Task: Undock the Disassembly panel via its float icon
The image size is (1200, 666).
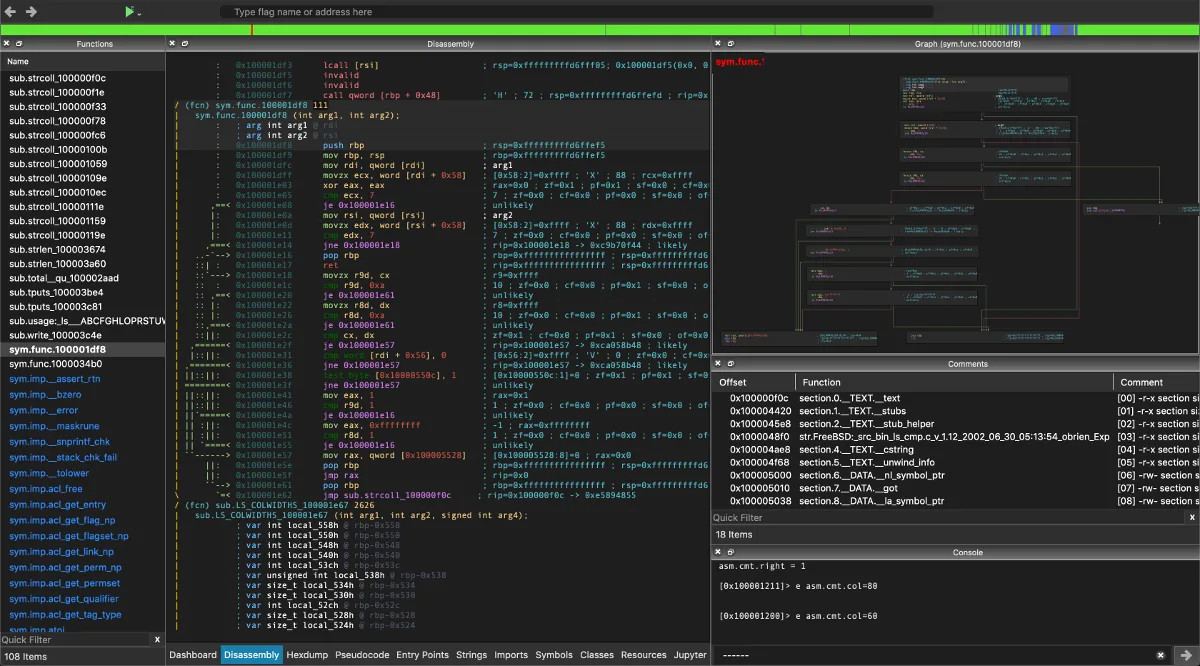Action: click(x=183, y=43)
